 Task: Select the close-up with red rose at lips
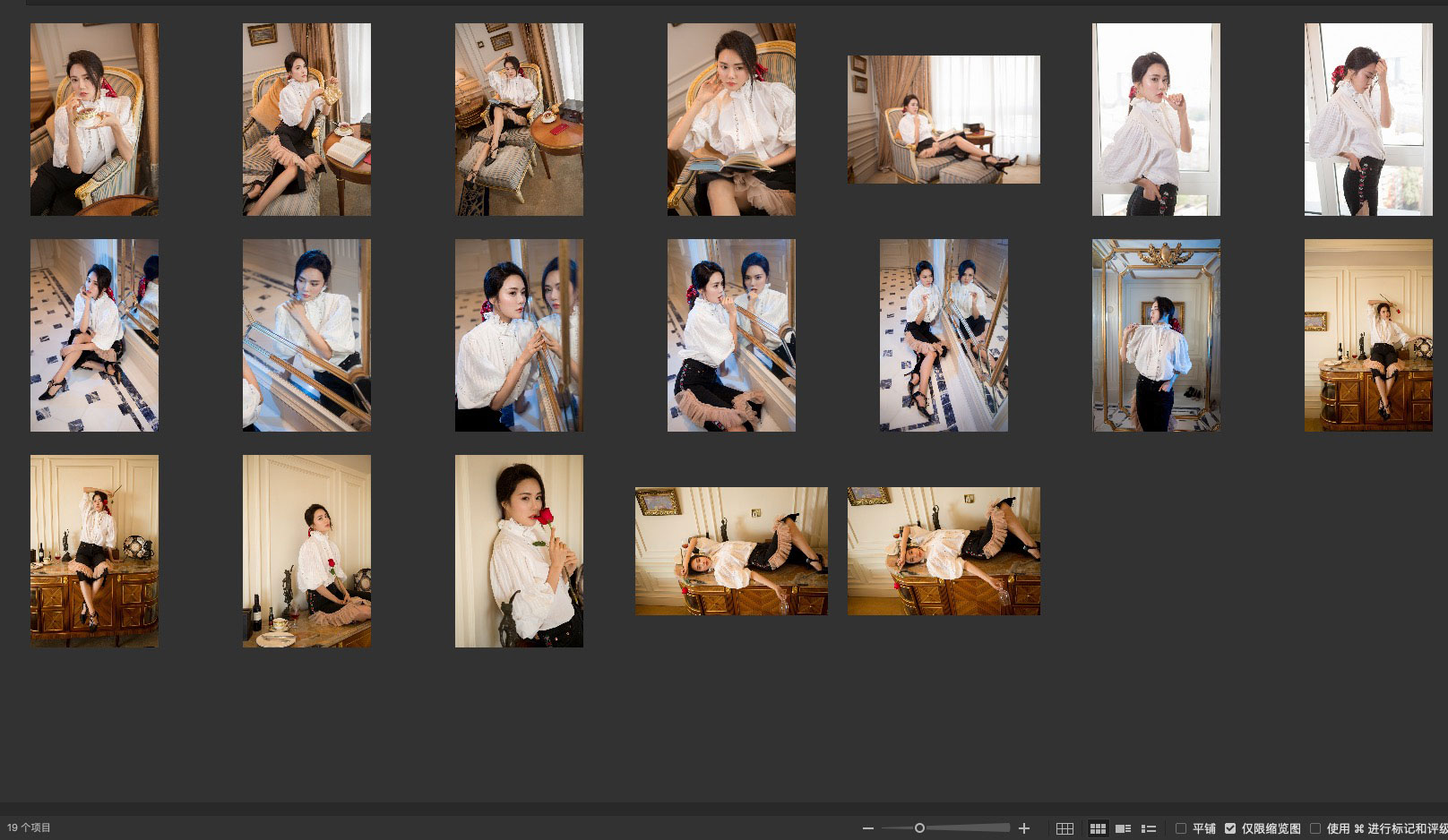click(519, 551)
